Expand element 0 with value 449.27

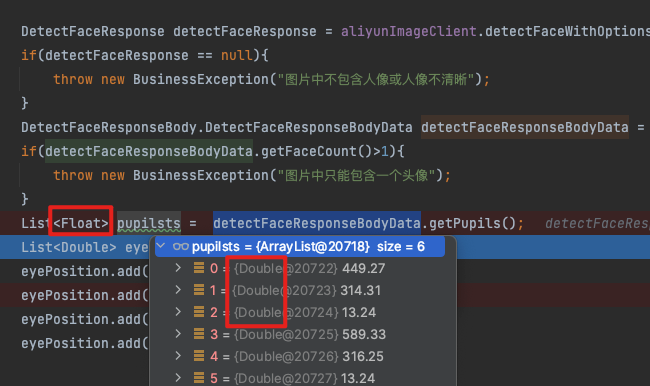178,268
